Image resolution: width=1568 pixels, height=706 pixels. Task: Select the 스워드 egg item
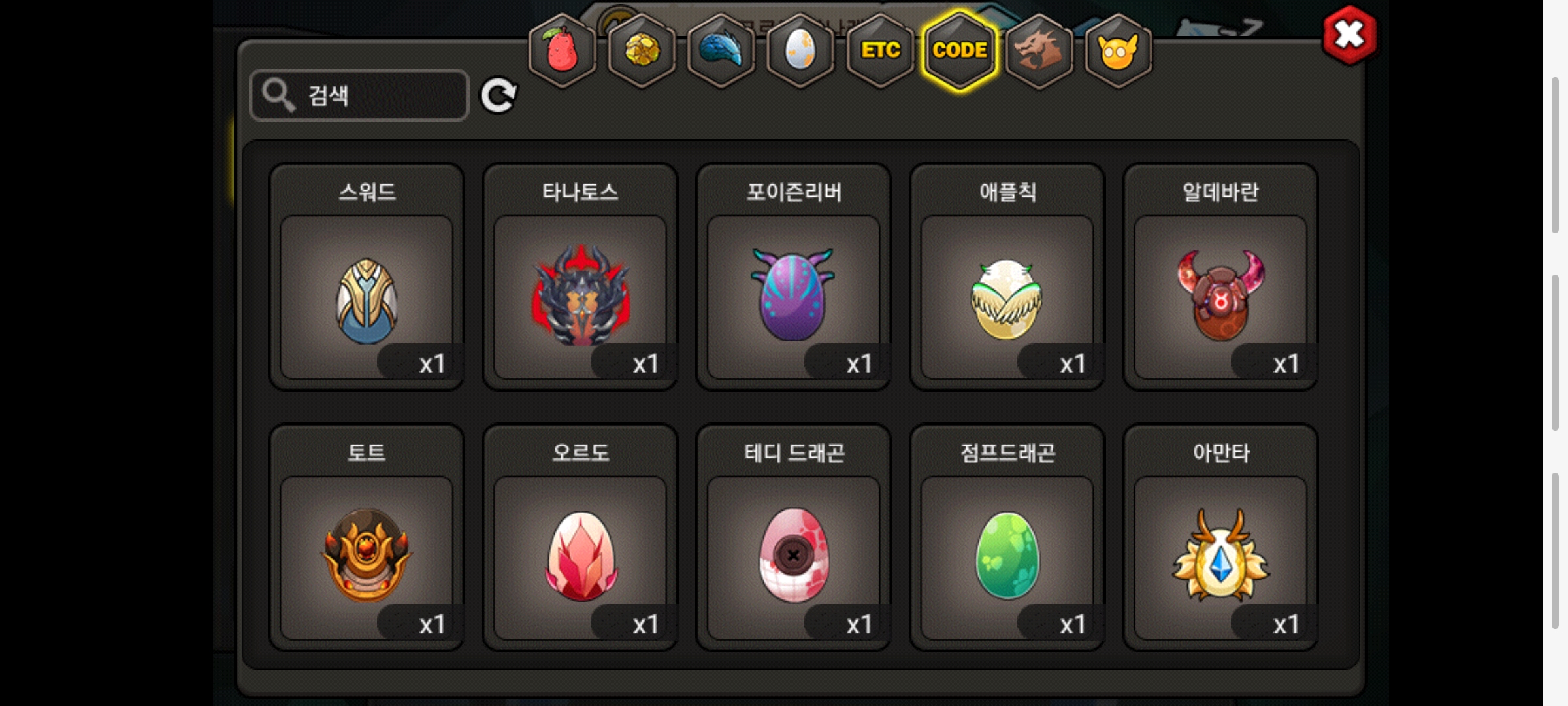tap(367, 277)
